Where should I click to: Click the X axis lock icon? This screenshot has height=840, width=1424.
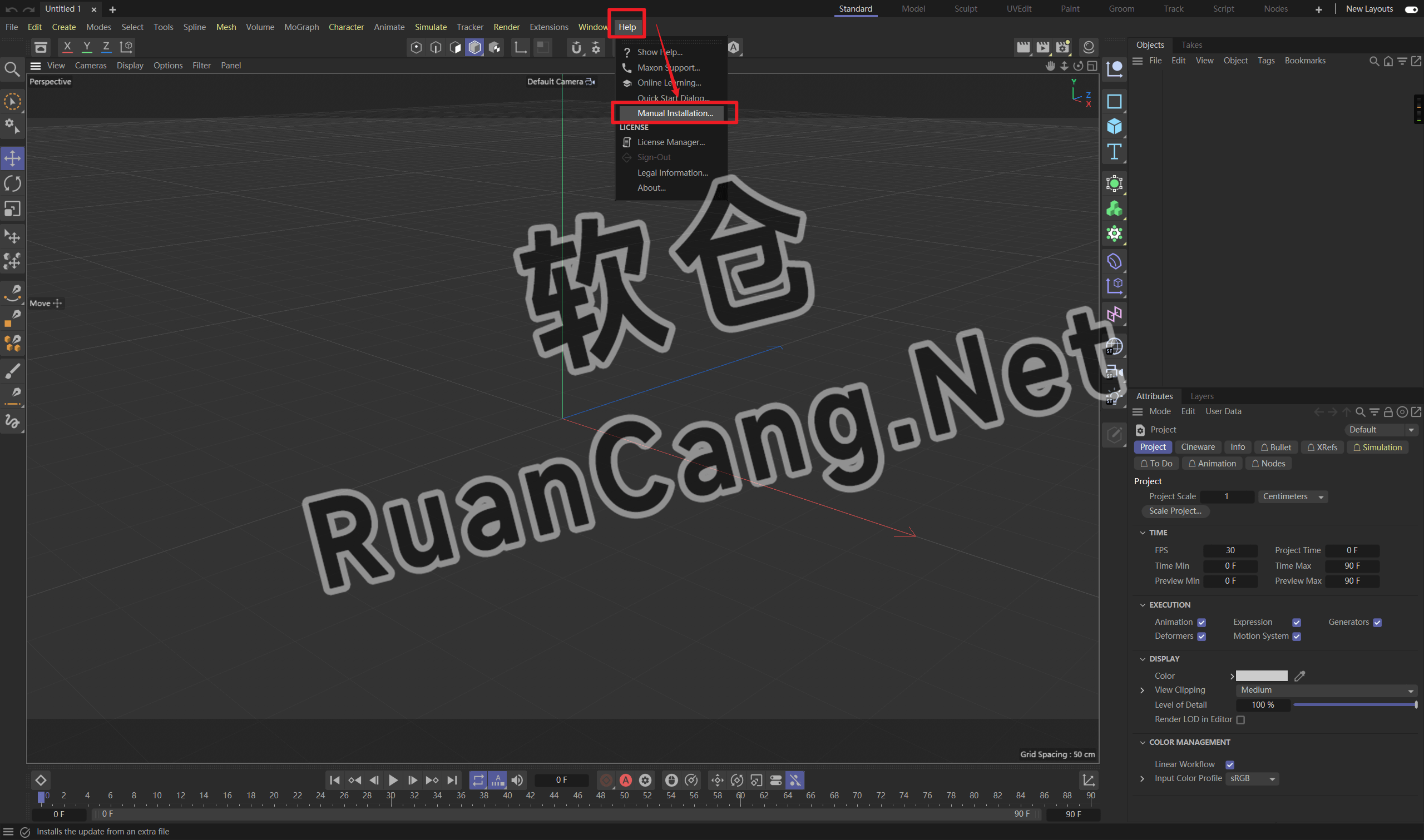[67, 47]
